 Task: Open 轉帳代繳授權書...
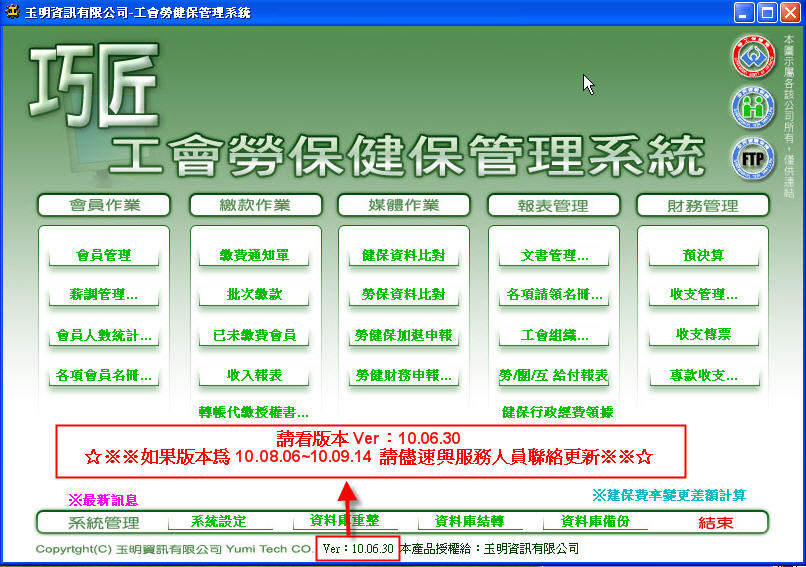tap(253, 412)
